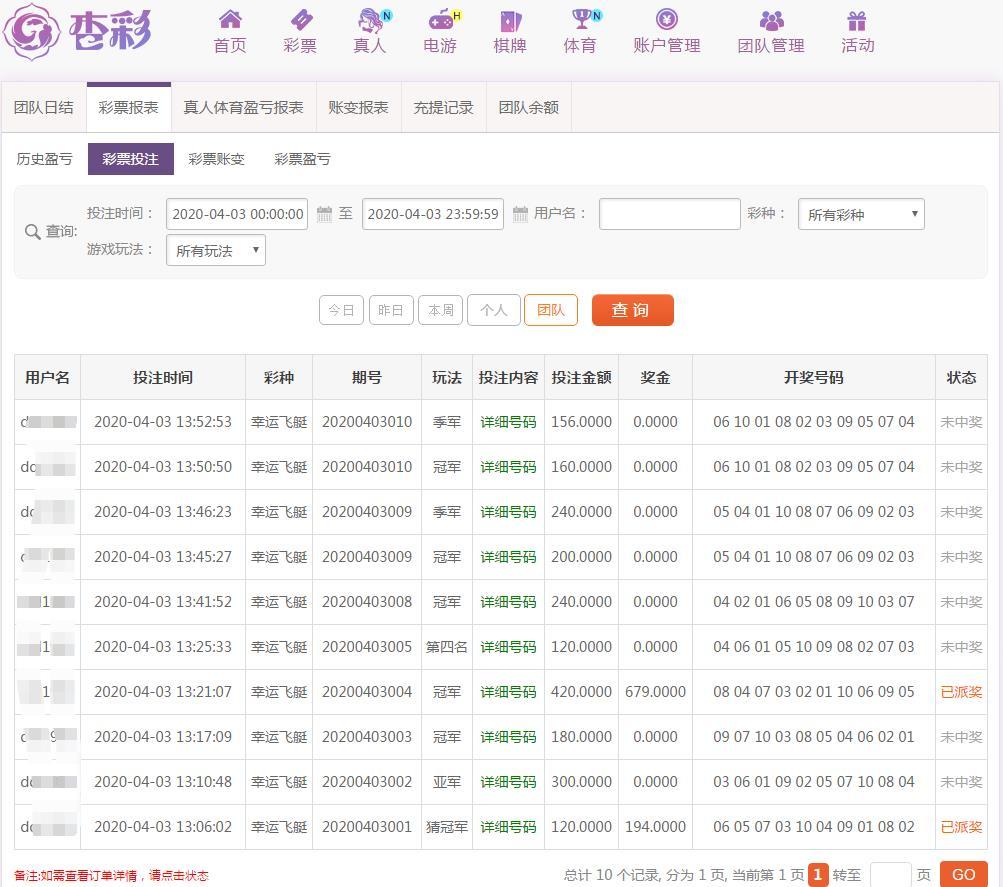This screenshot has width=1003, height=887.
Task: Open the 账户管理 yen coin icon
Action: point(667,19)
